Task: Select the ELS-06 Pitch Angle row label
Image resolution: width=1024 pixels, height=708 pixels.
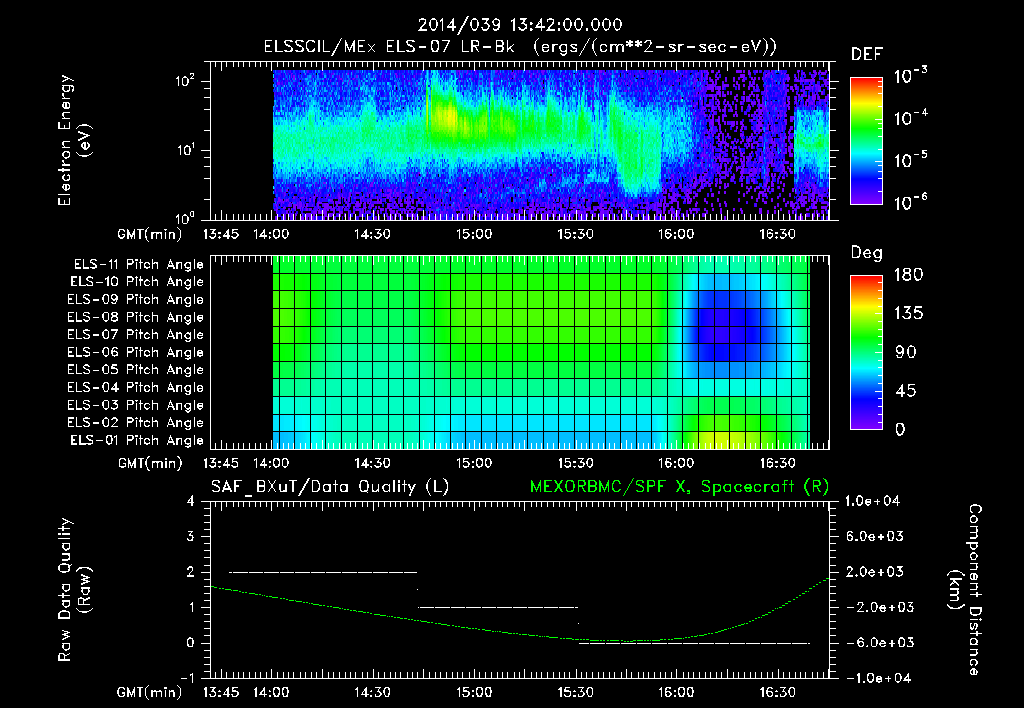Action: 135,352
